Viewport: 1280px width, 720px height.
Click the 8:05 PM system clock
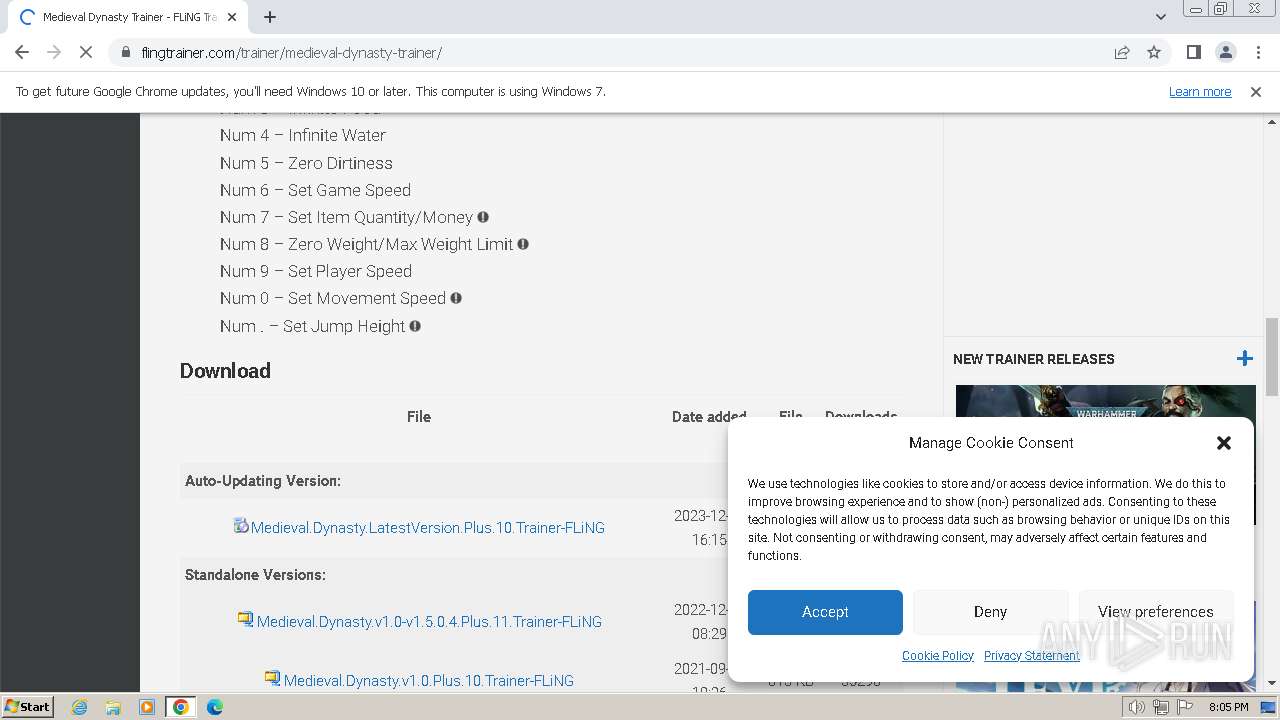(x=1228, y=707)
